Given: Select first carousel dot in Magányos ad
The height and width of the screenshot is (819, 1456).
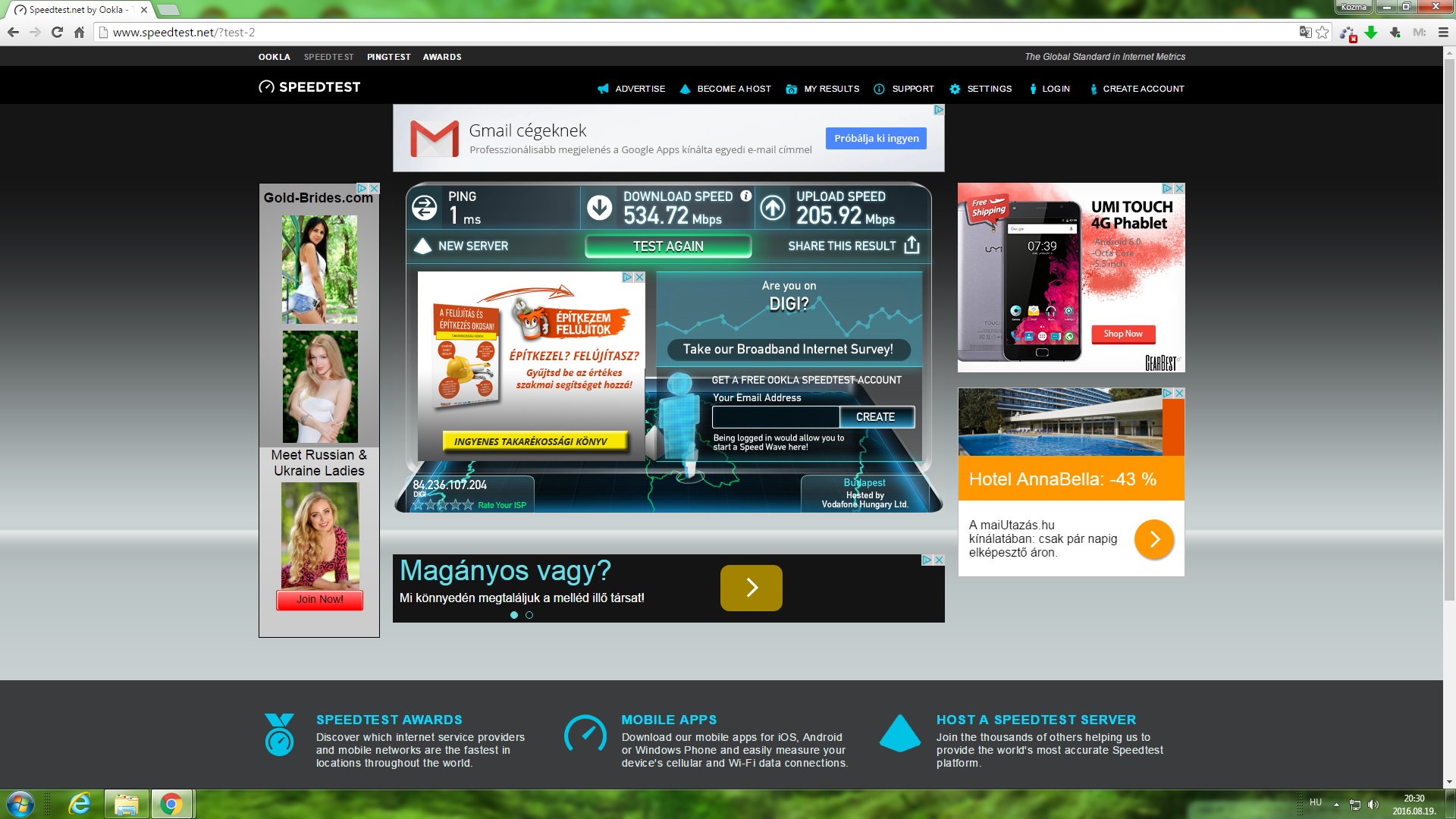Looking at the screenshot, I should pos(514,615).
